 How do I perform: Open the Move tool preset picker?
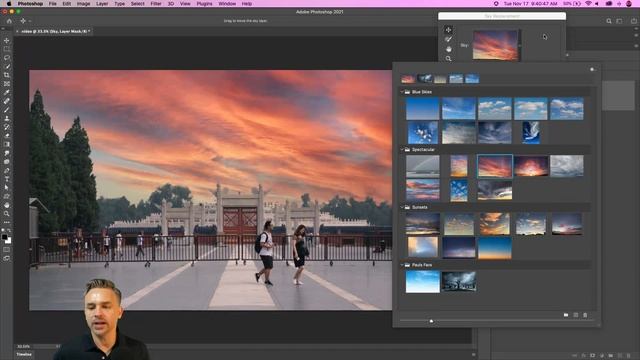click(24, 21)
